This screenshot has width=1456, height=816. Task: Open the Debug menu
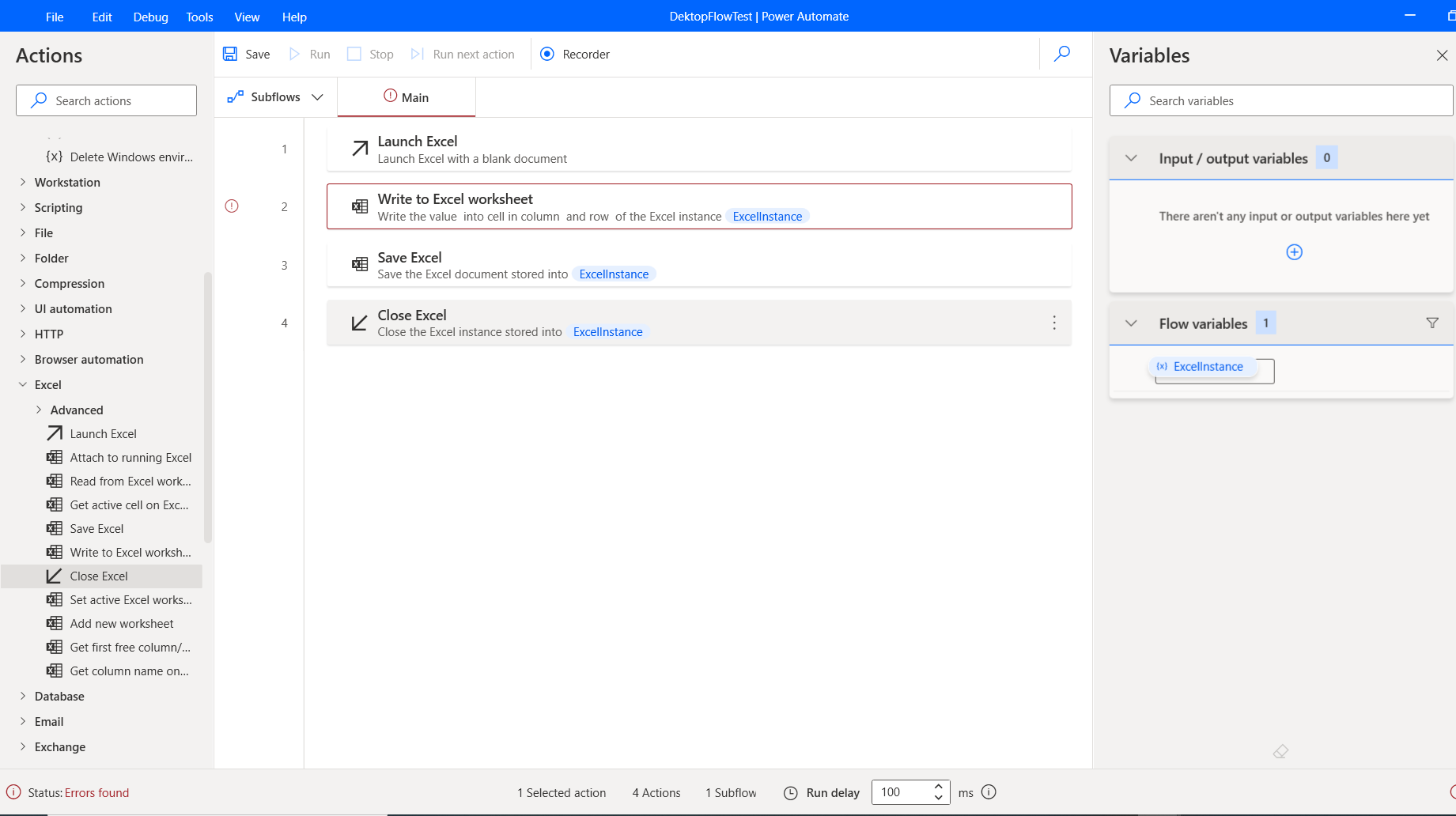click(150, 17)
